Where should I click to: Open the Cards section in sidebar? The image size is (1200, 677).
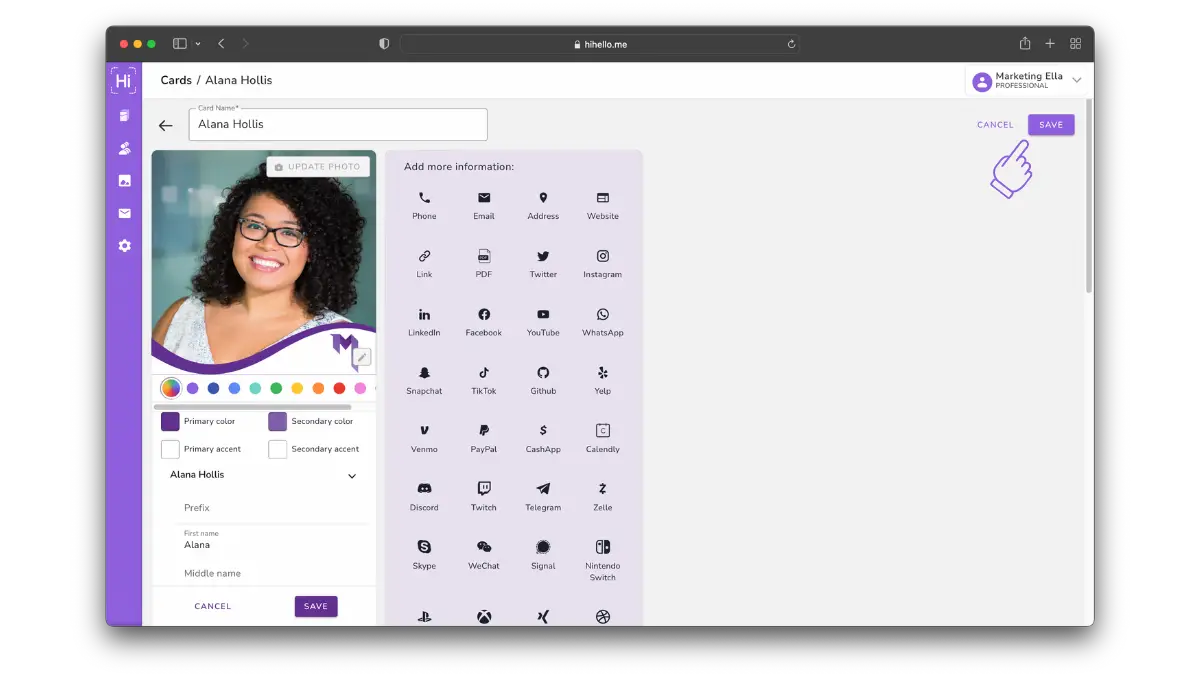pyautogui.click(x=124, y=116)
